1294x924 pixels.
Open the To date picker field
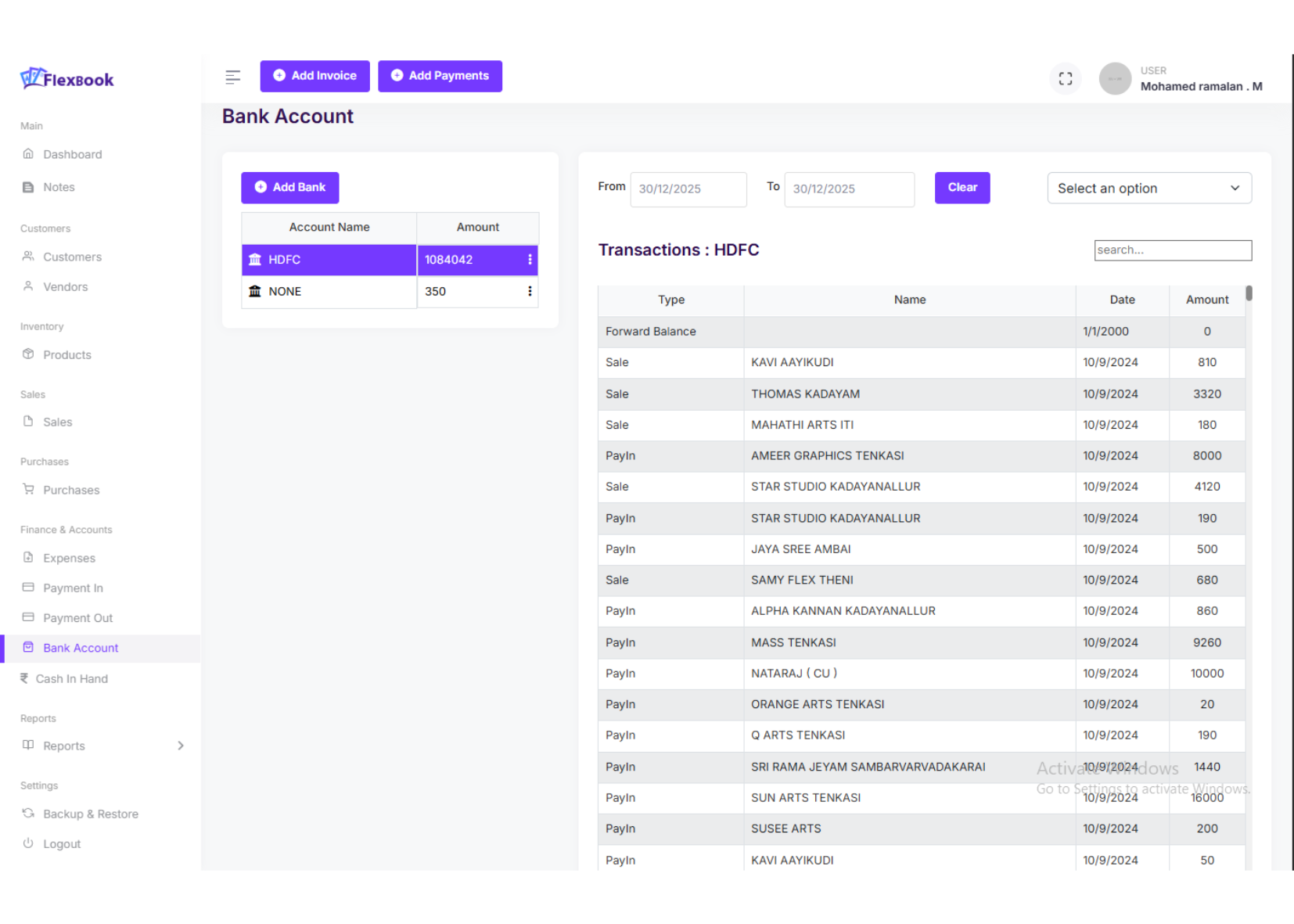tap(849, 189)
